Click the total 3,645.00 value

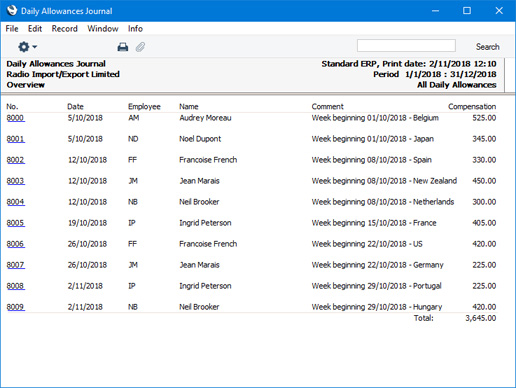(x=481, y=318)
